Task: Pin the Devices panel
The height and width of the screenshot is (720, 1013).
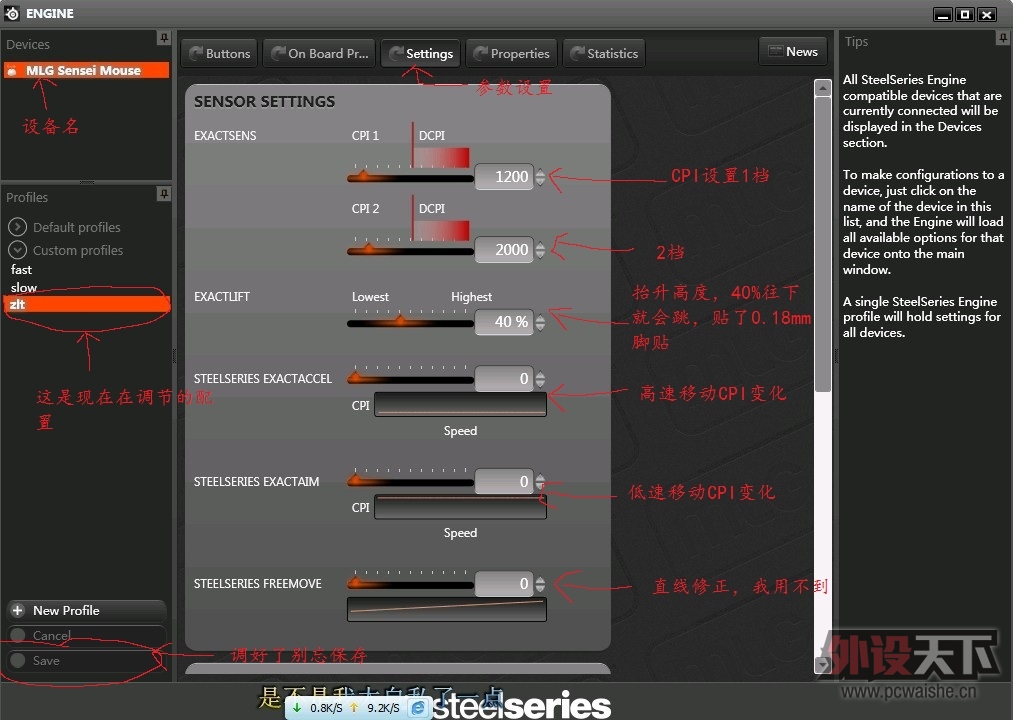Action: click(x=164, y=37)
